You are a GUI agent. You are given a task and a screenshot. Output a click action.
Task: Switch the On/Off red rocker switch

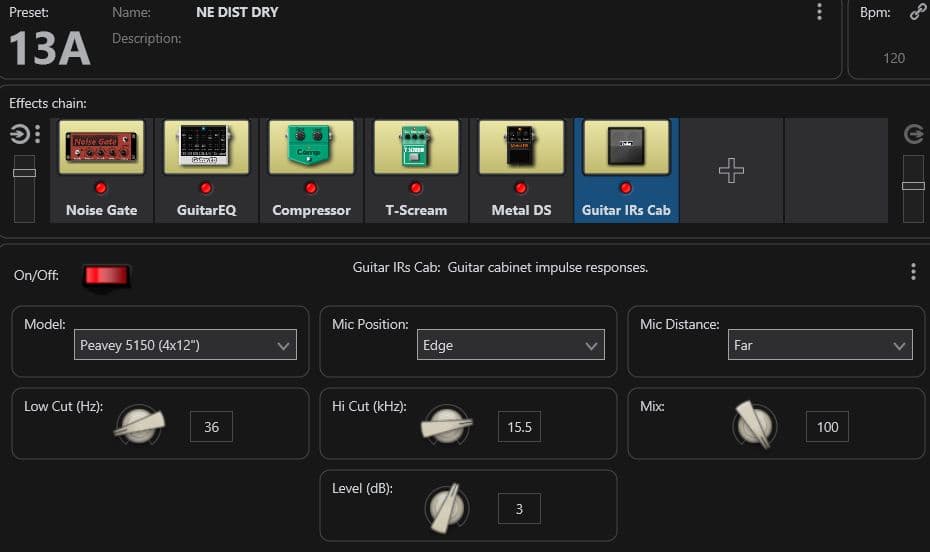pyautogui.click(x=106, y=276)
